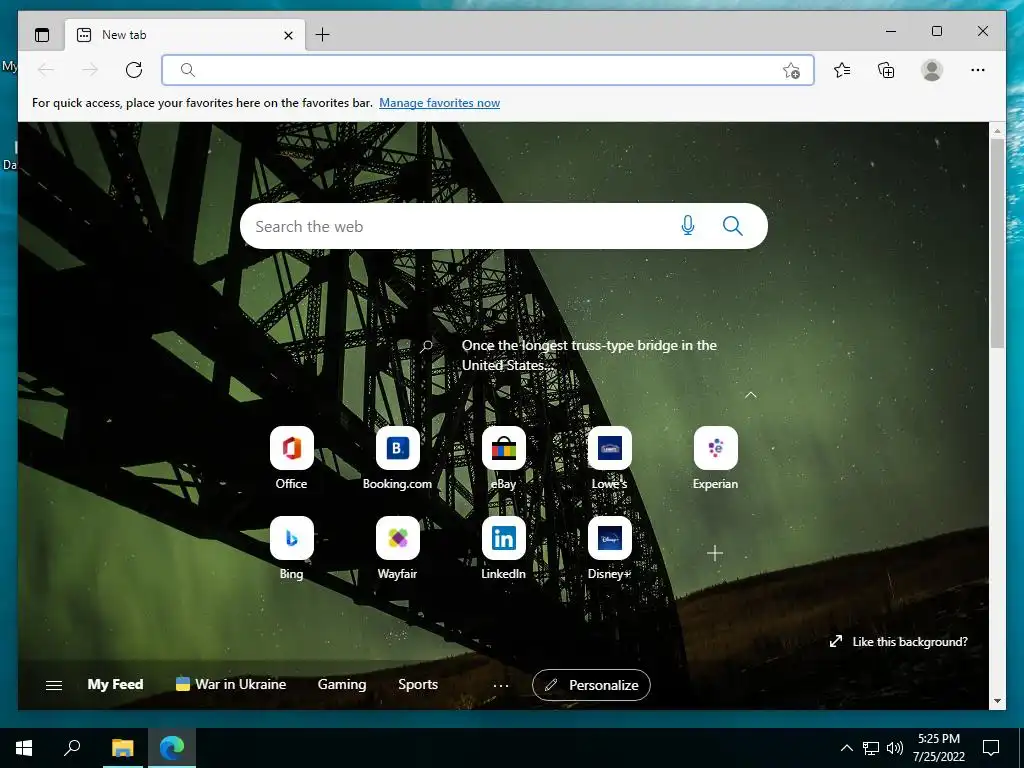Select the My Feed tab
This screenshot has height=768, width=1024.
[x=115, y=684]
